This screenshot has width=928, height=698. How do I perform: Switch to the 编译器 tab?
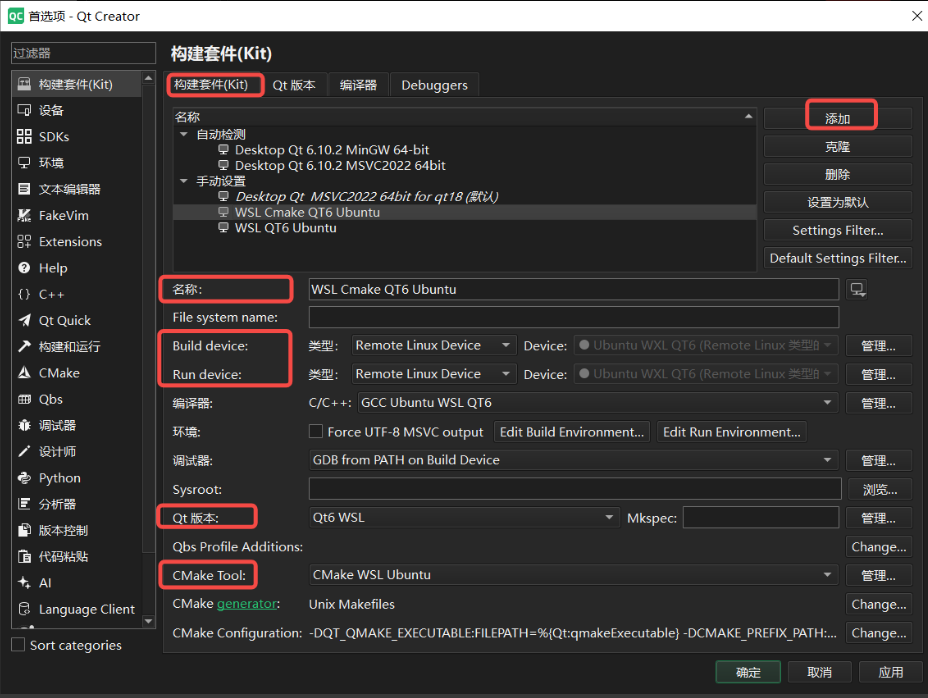click(x=358, y=85)
